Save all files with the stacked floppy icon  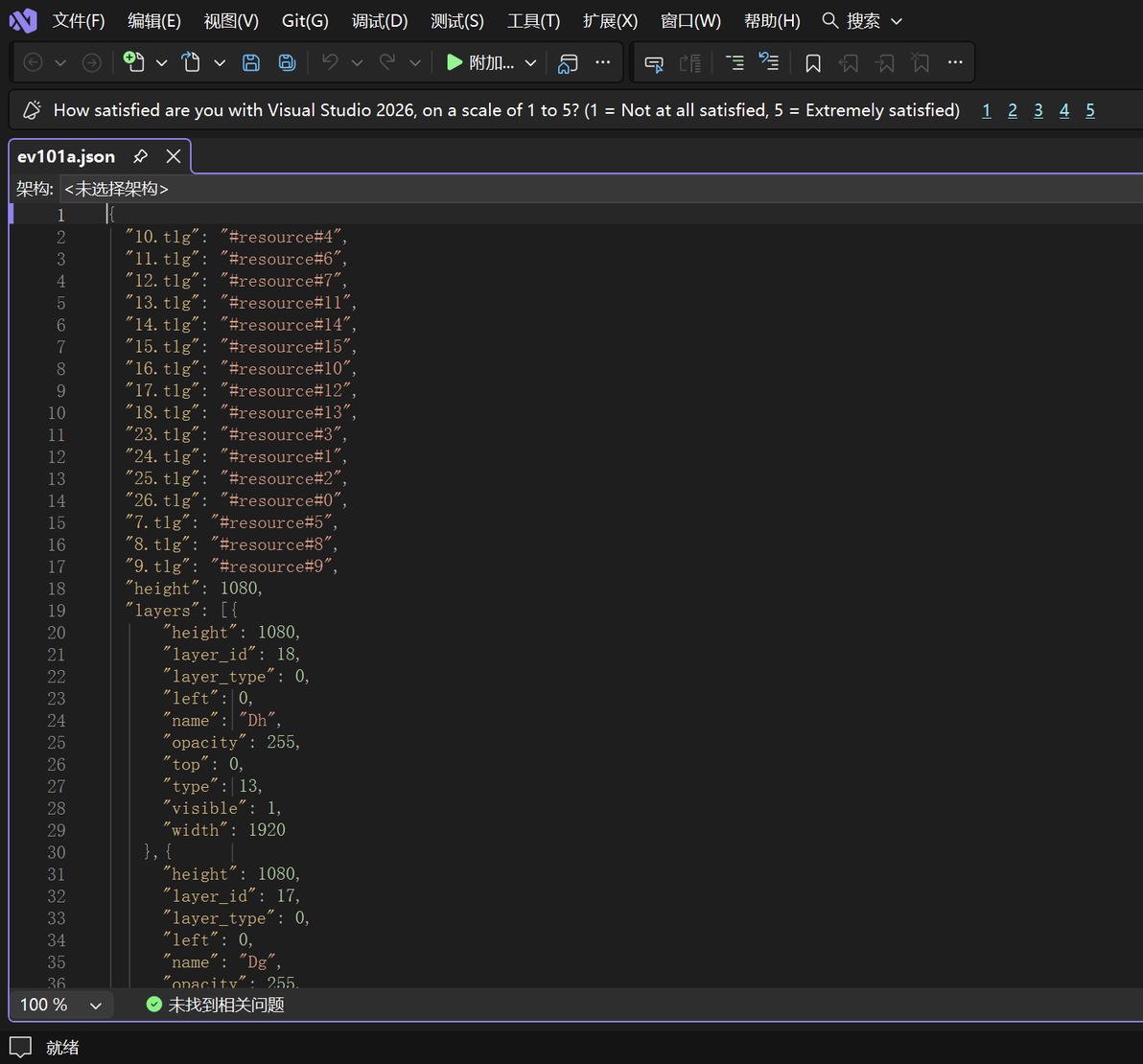click(x=288, y=62)
